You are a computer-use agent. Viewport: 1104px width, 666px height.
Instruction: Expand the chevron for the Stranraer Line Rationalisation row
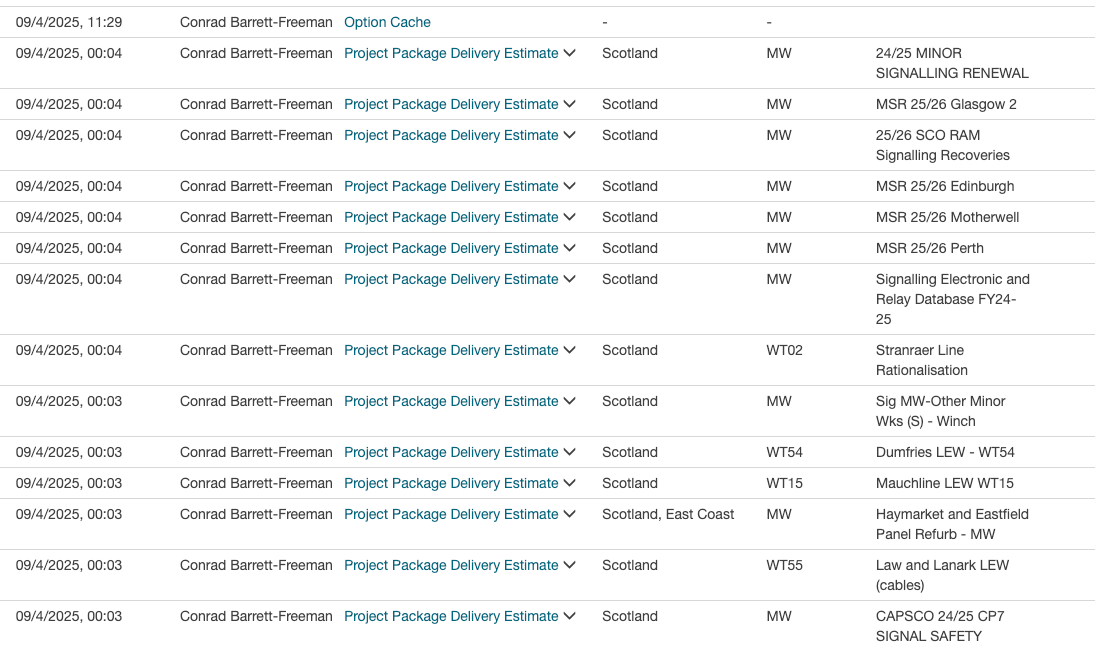point(570,350)
